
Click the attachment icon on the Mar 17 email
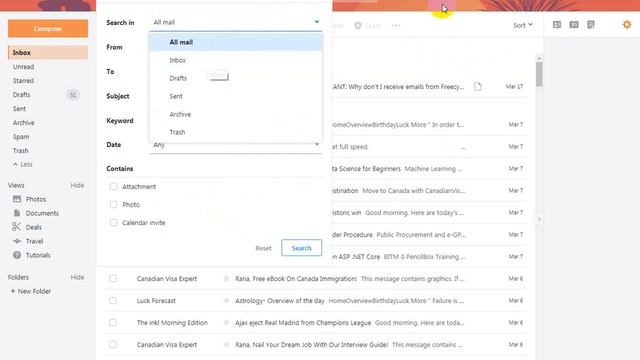coord(478,87)
